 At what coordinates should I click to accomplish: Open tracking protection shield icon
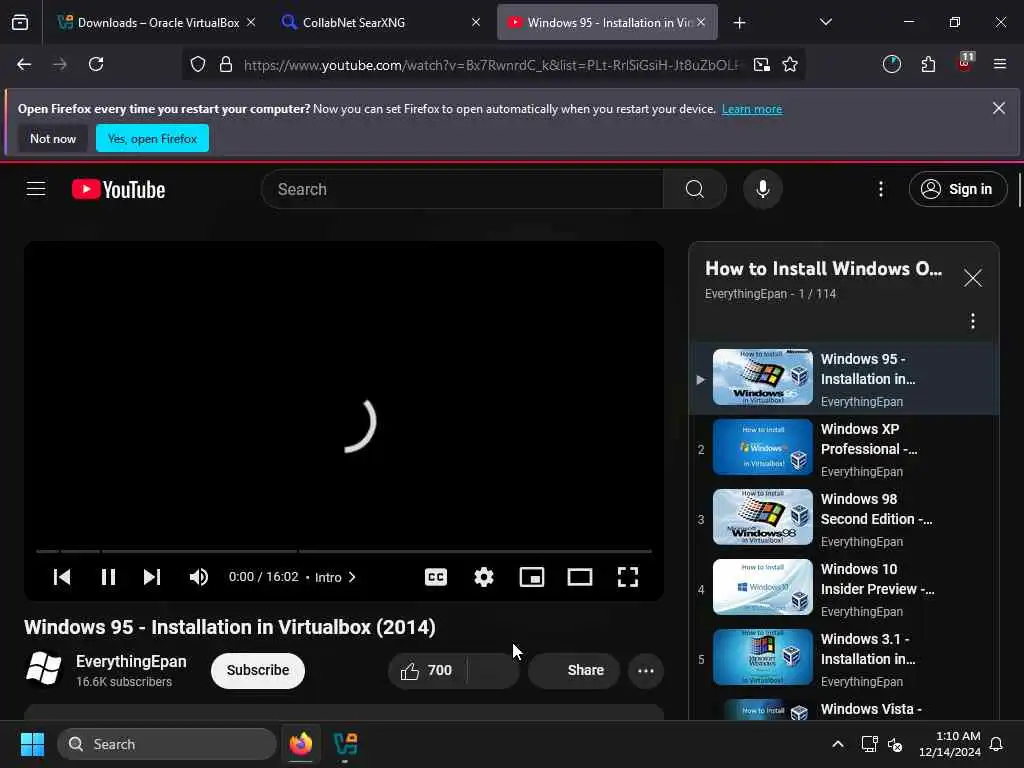click(x=198, y=64)
